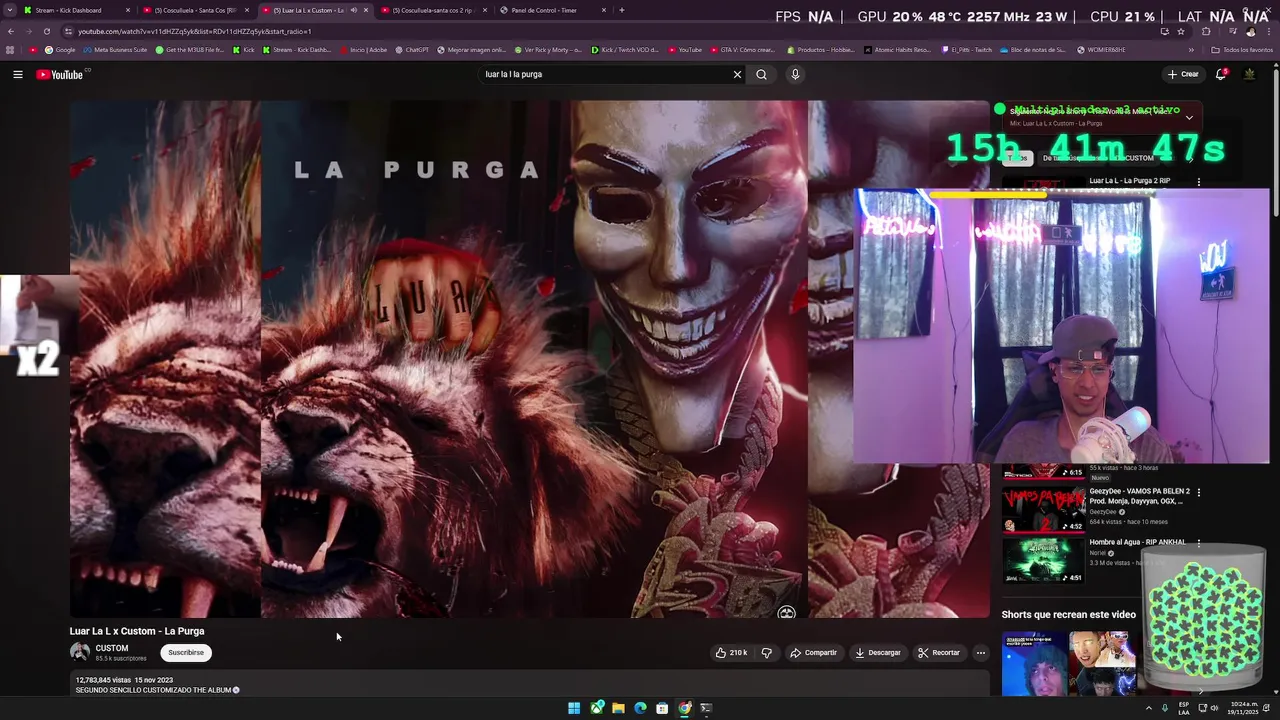
Task: Switch to Stream - Kick Dashboard tab
Action: coord(77,10)
